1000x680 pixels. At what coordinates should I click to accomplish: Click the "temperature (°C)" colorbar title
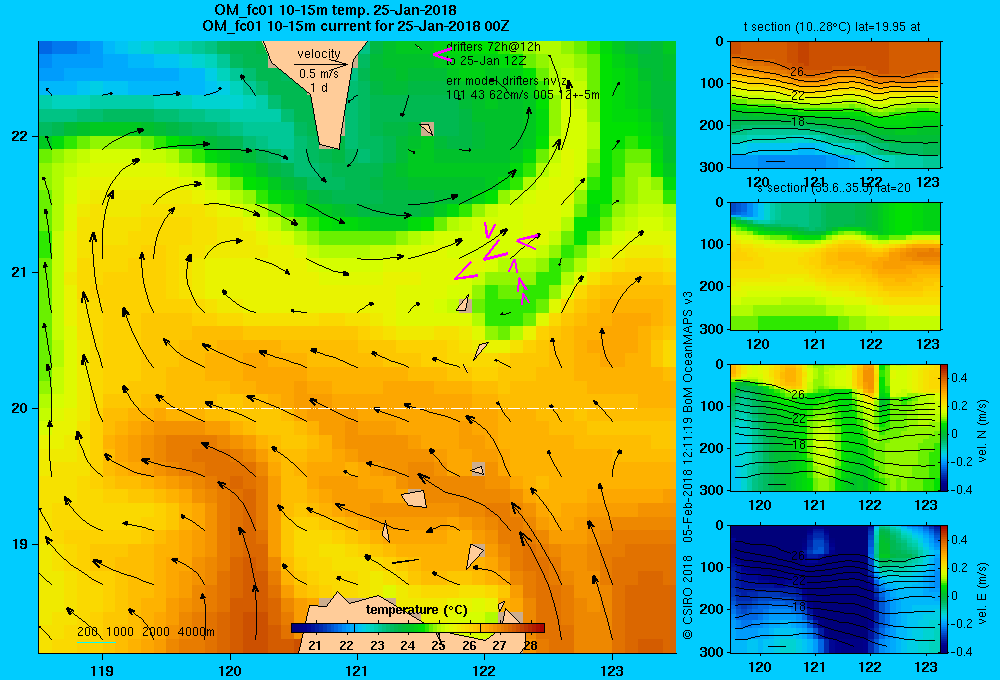pyautogui.click(x=416, y=610)
